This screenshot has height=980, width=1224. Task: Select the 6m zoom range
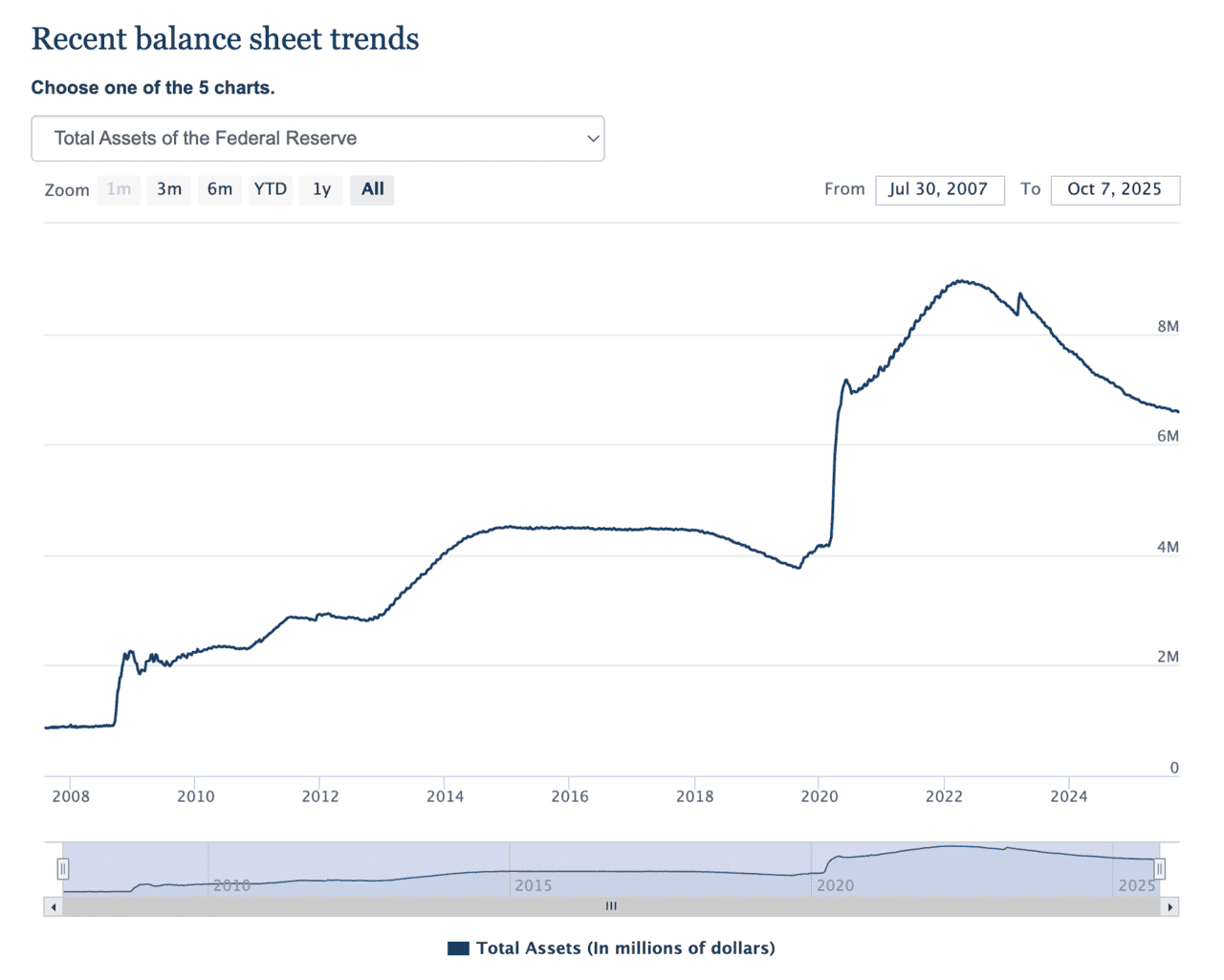[219, 189]
